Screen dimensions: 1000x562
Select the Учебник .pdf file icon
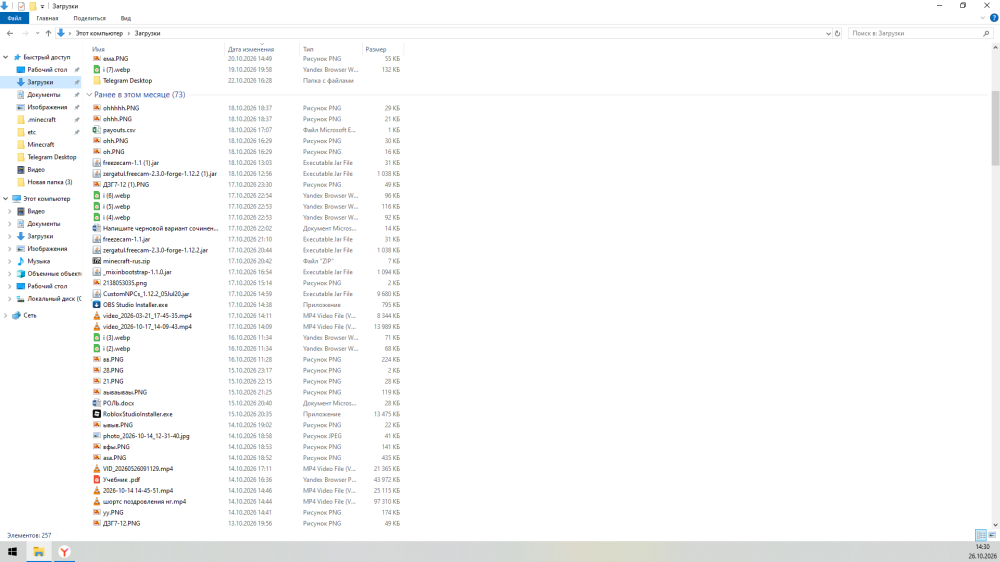pos(97,480)
